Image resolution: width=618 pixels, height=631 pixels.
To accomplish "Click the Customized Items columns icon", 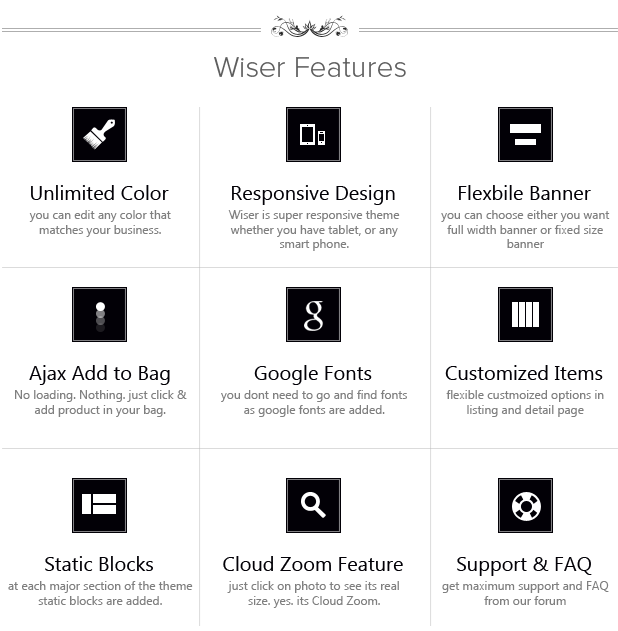I will [525, 314].
